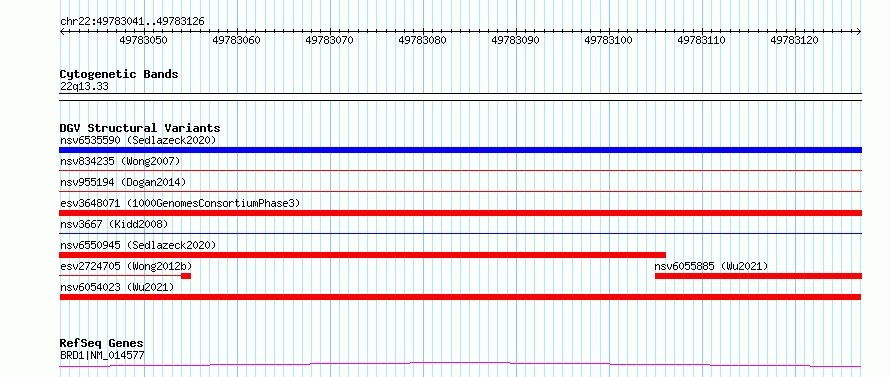Click the esv3648071 (1000GenomesConsortiumPhase3) label
Image resolution: width=890 pixels, height=377 pixels.
(180, 203)
